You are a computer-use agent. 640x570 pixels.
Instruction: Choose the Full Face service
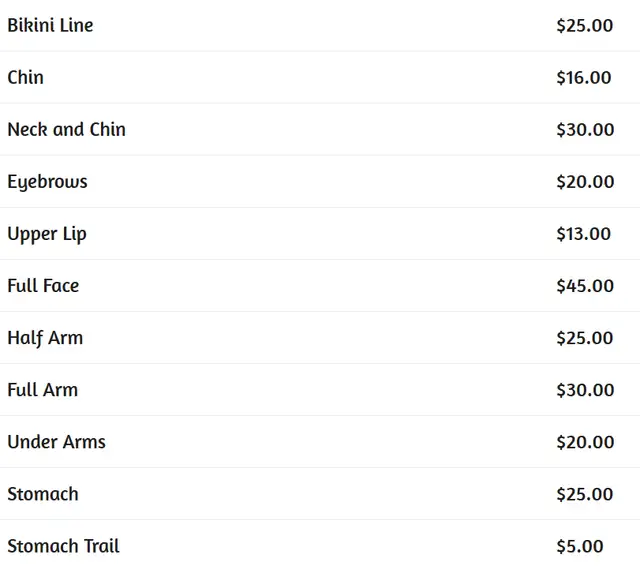pyautogui.click(x=43, y=285)
